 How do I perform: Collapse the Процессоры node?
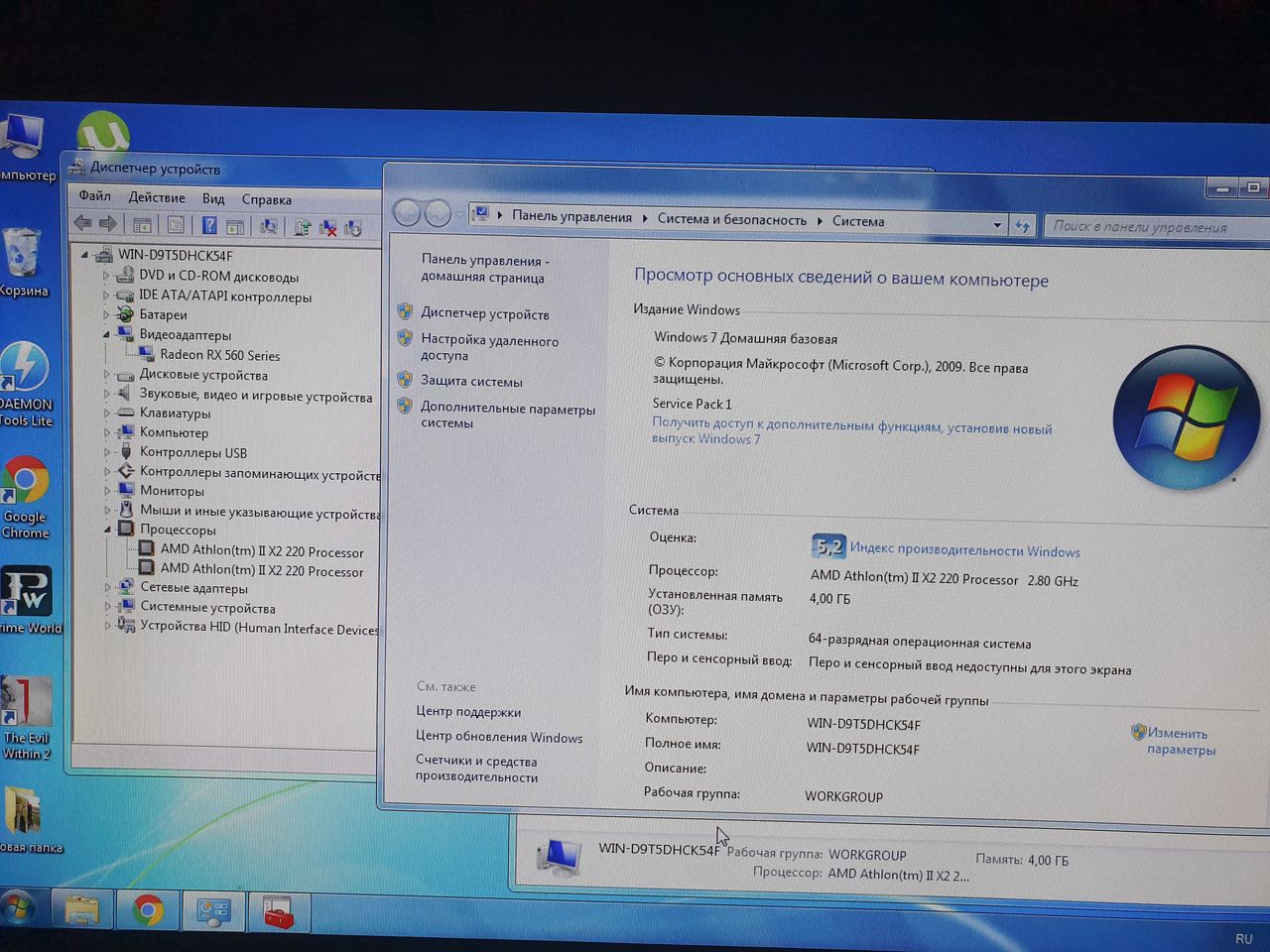107,530
